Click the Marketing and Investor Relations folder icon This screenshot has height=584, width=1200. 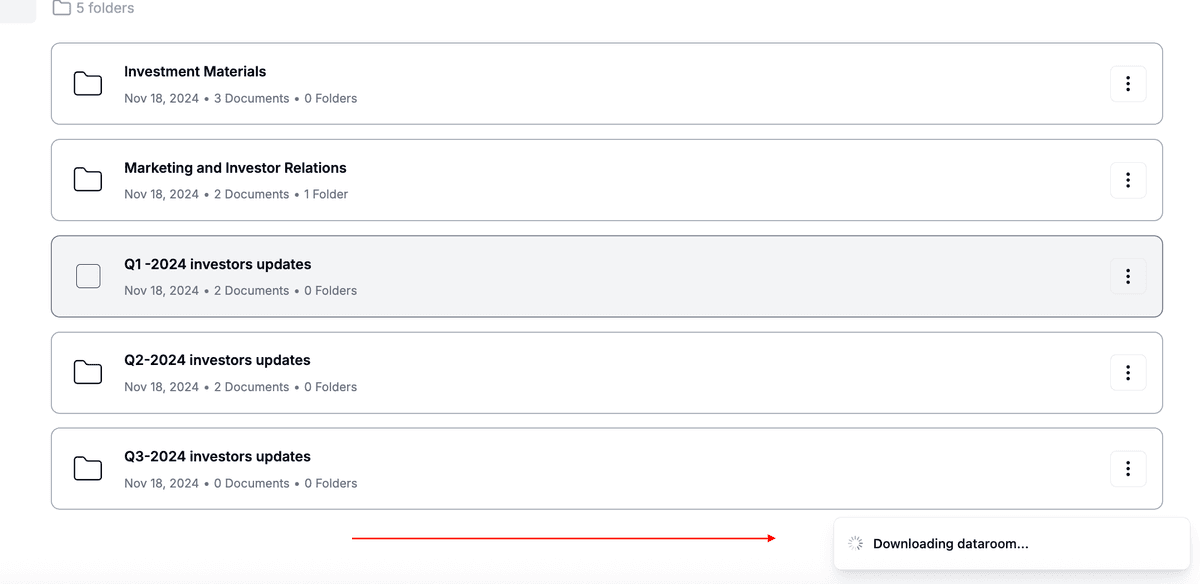(x=88, y=180)
